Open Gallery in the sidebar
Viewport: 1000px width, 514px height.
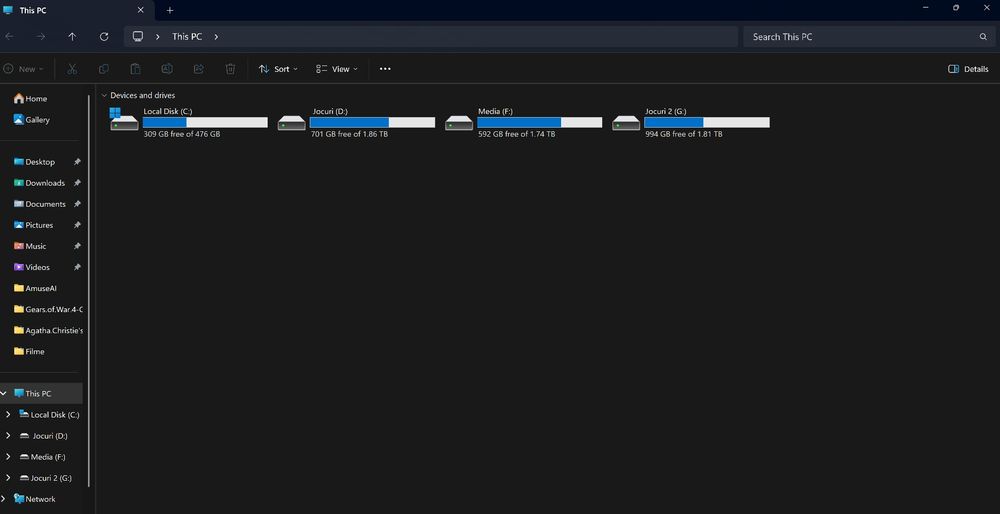tap(31, 119)
